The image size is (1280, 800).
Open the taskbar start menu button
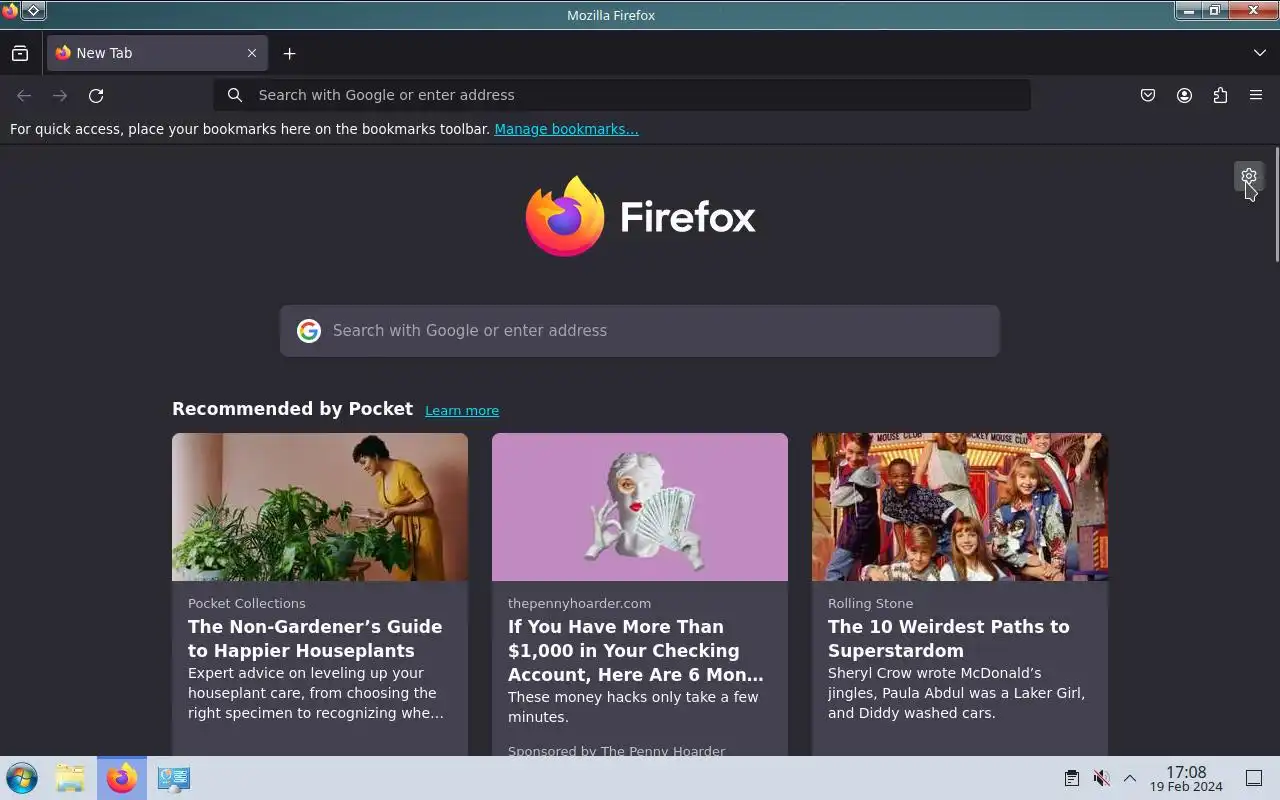pos(22,778)
